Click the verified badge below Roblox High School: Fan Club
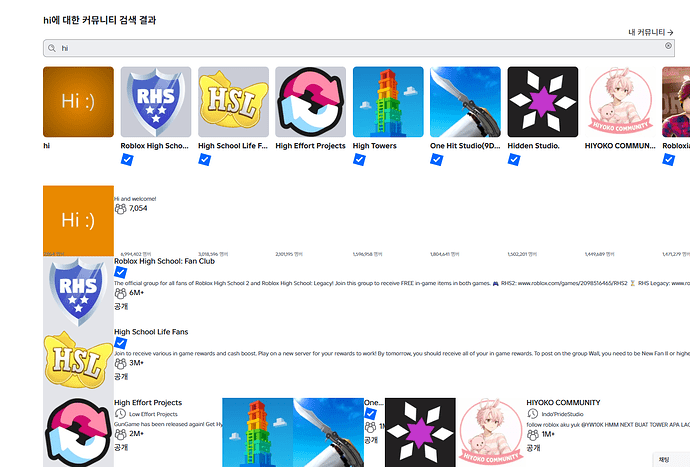 [x=120, y=272]
